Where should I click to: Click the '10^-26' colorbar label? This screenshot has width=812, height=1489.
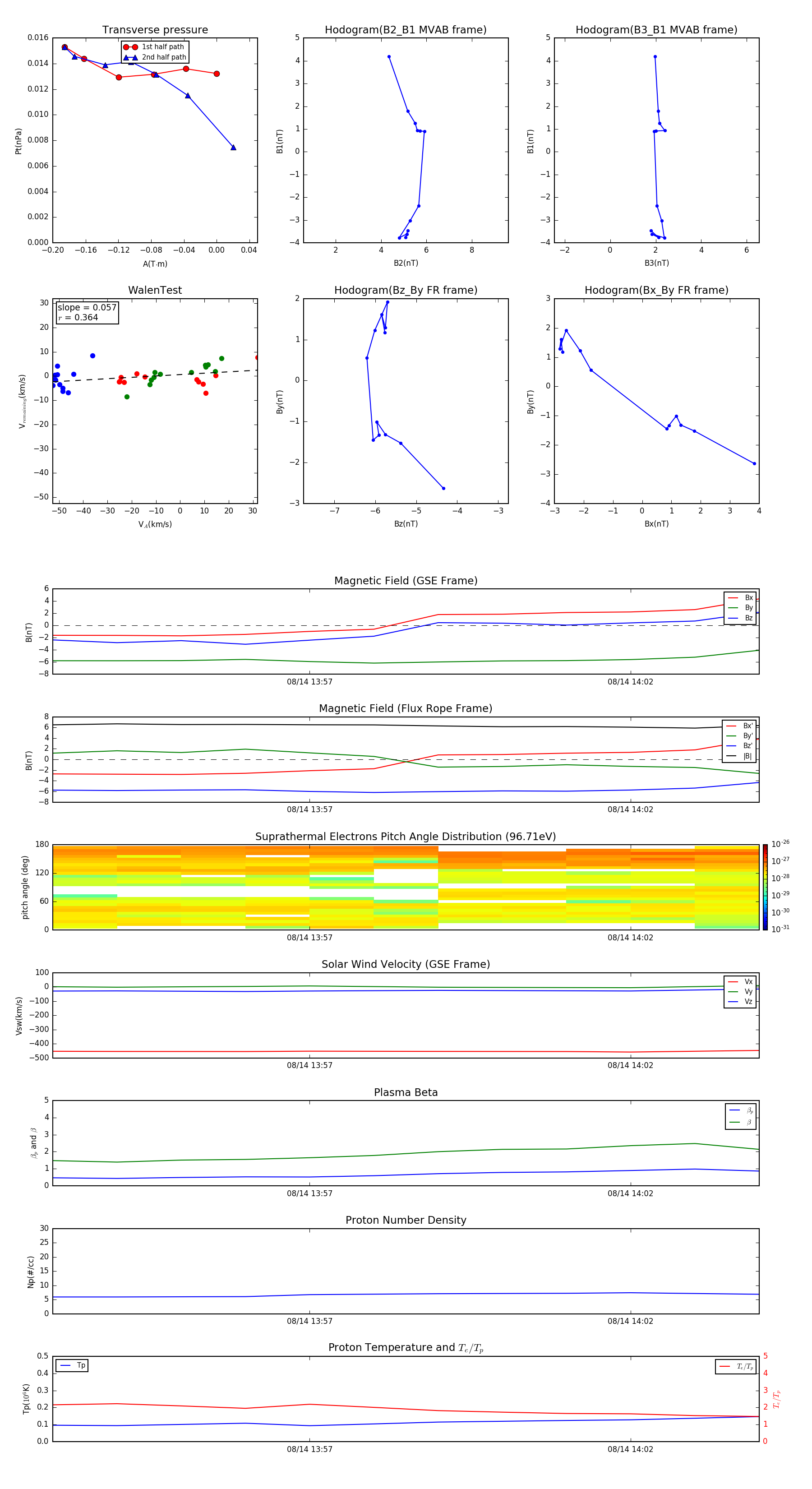tap(780, 844)
